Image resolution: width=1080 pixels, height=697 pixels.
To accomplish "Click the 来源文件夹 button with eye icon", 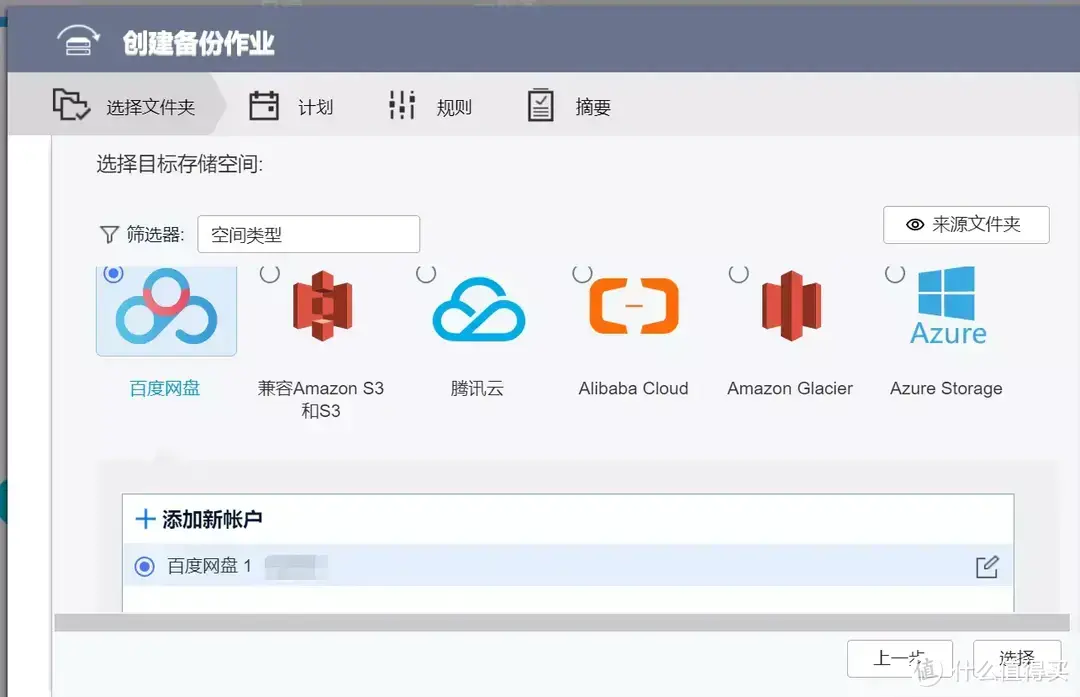I will coord(966,224).
